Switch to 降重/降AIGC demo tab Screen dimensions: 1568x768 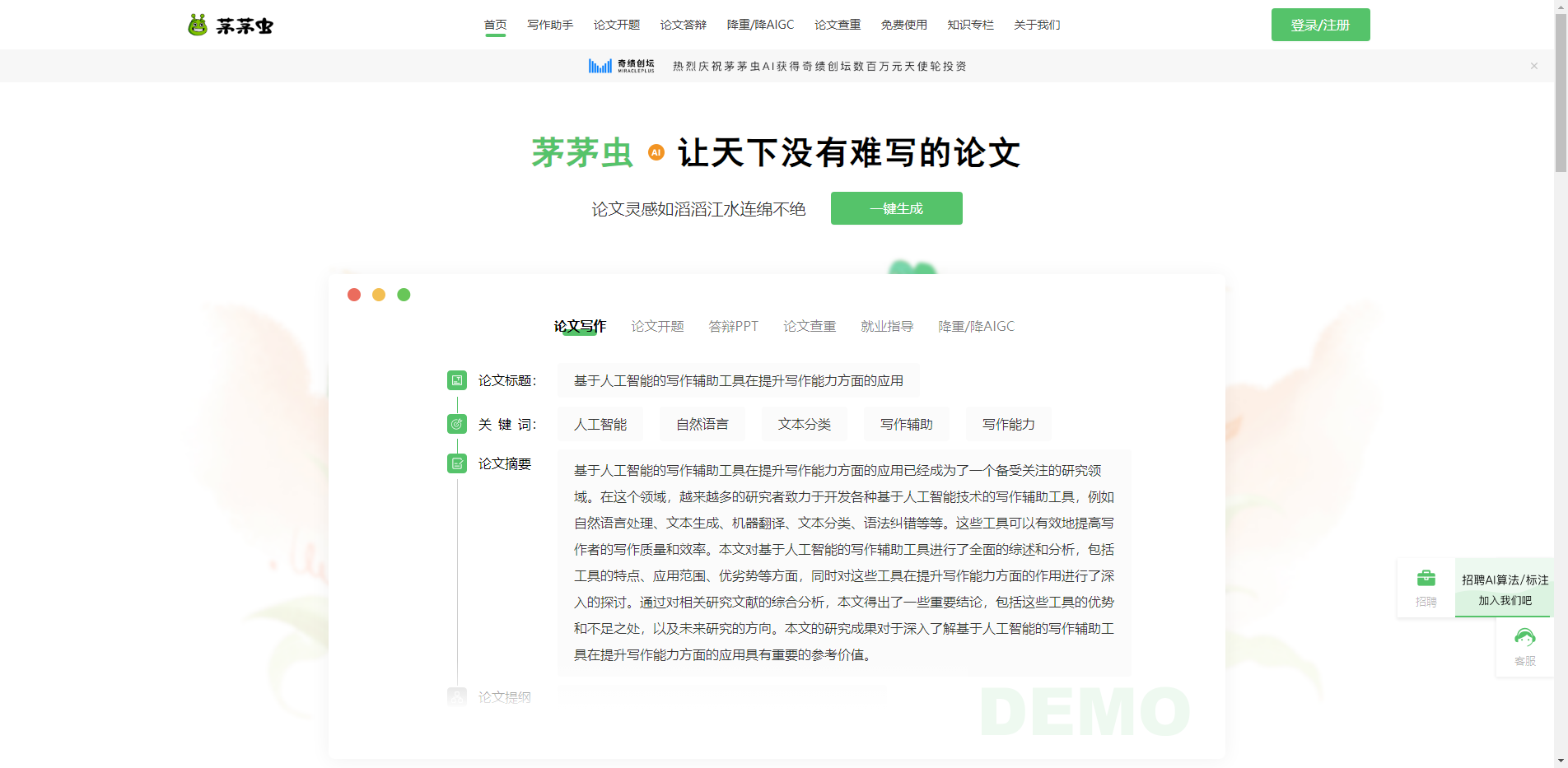pyautogui.click(x=977, y=326)
